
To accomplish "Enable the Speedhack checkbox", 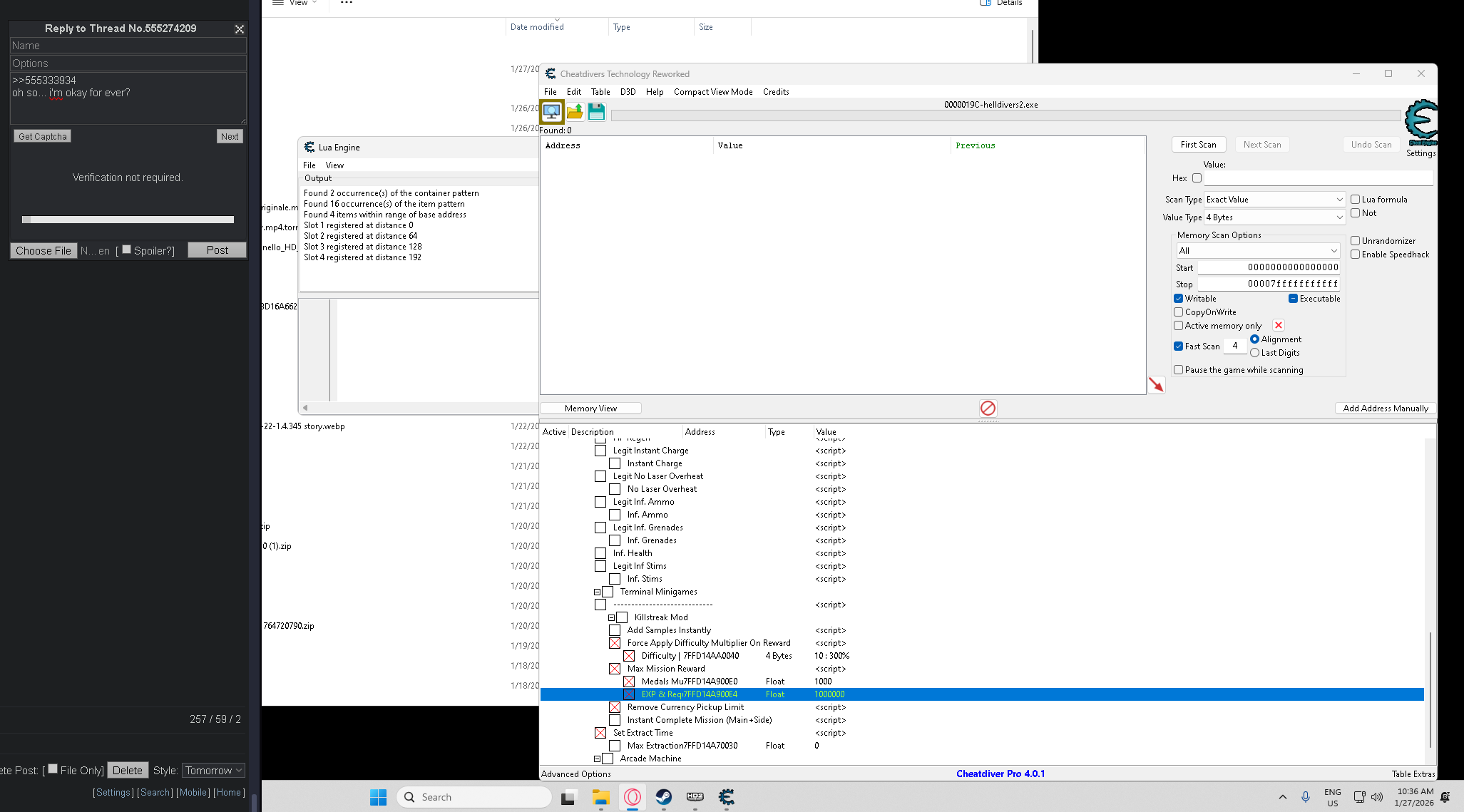I will click(x=1356, y=255).
